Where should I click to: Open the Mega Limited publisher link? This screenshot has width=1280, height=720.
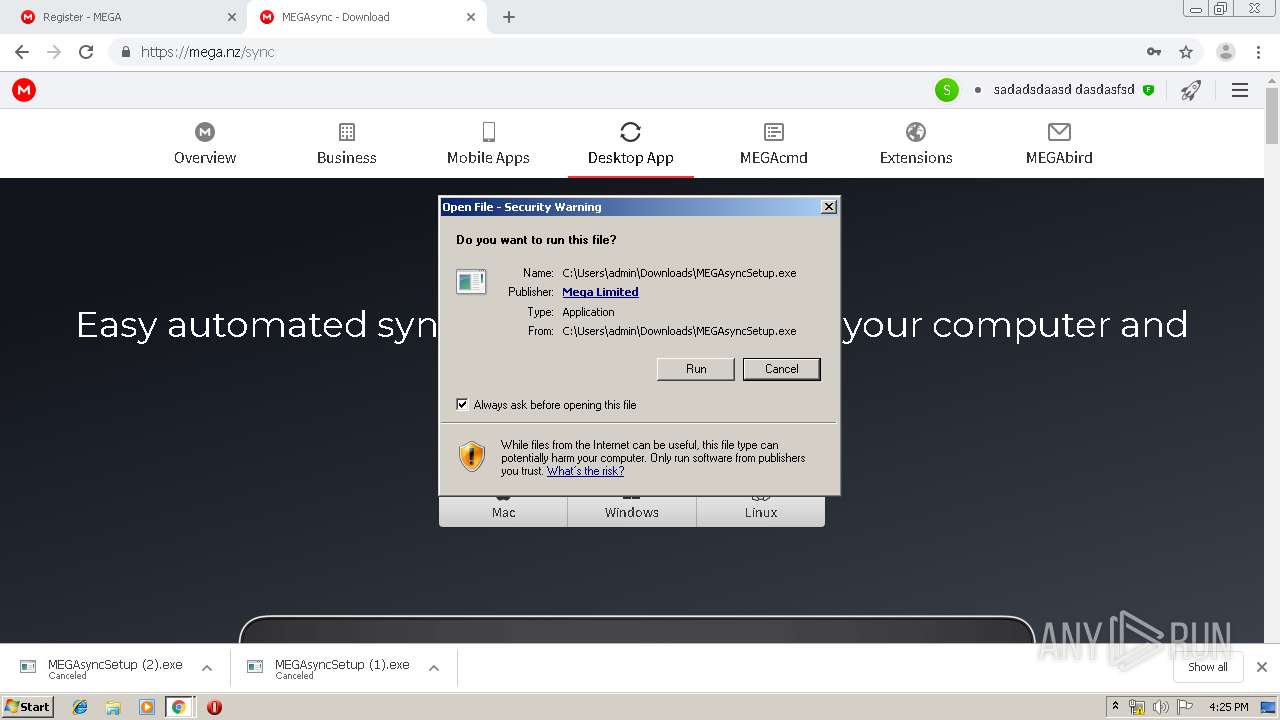(600, 292)
